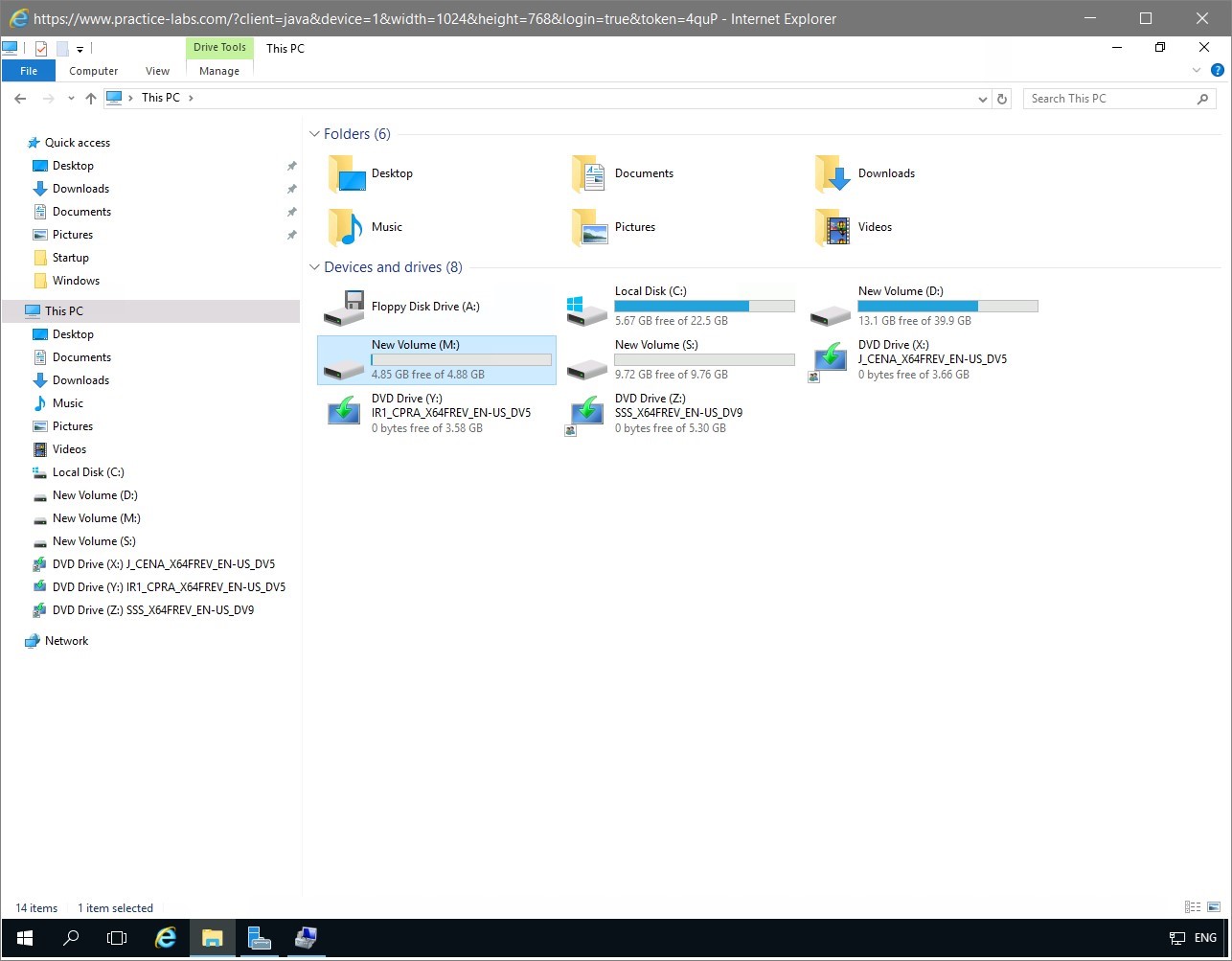The image size is (1232, 961).
Task: Open the address bar history dropdown
Action: pyautogui.click(x=982, y=99)
